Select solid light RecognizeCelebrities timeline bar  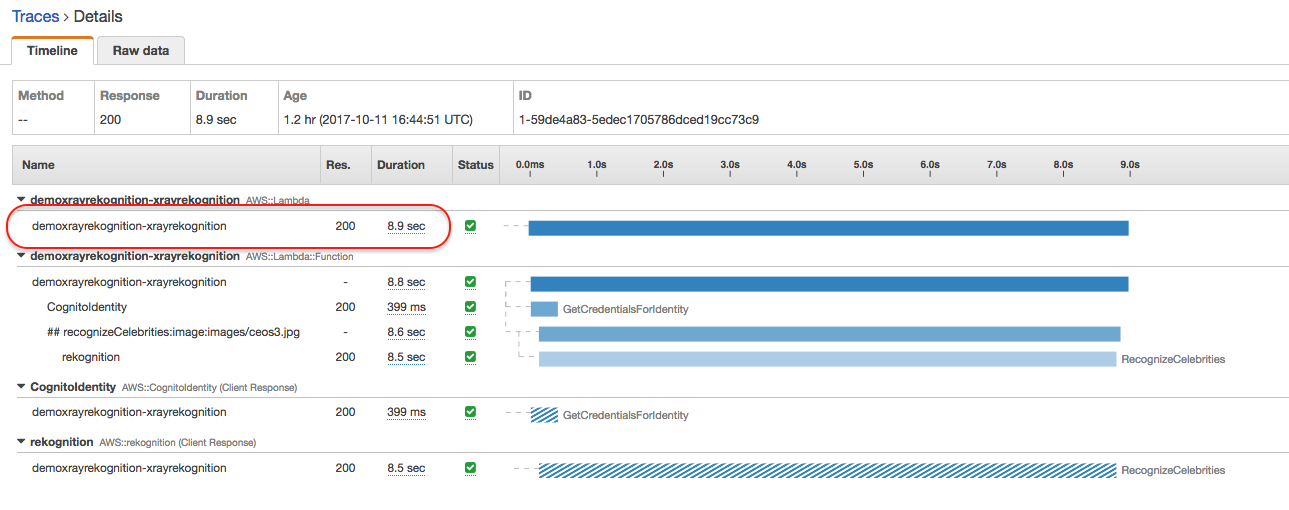[827, 359]
